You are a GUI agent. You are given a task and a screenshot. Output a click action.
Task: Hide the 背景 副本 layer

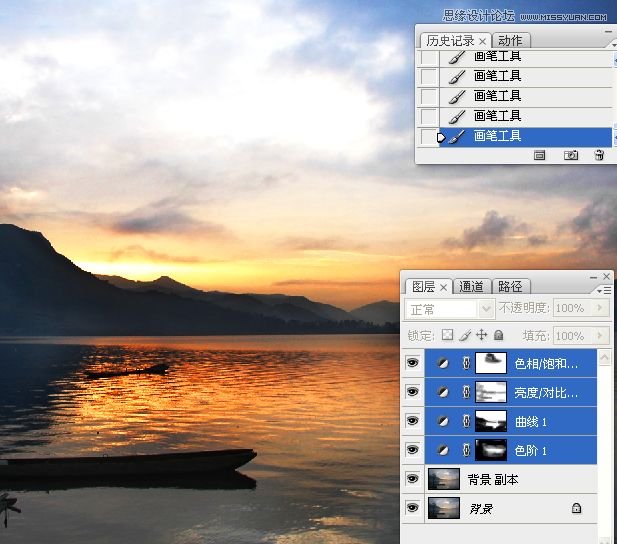coord(412,479)
